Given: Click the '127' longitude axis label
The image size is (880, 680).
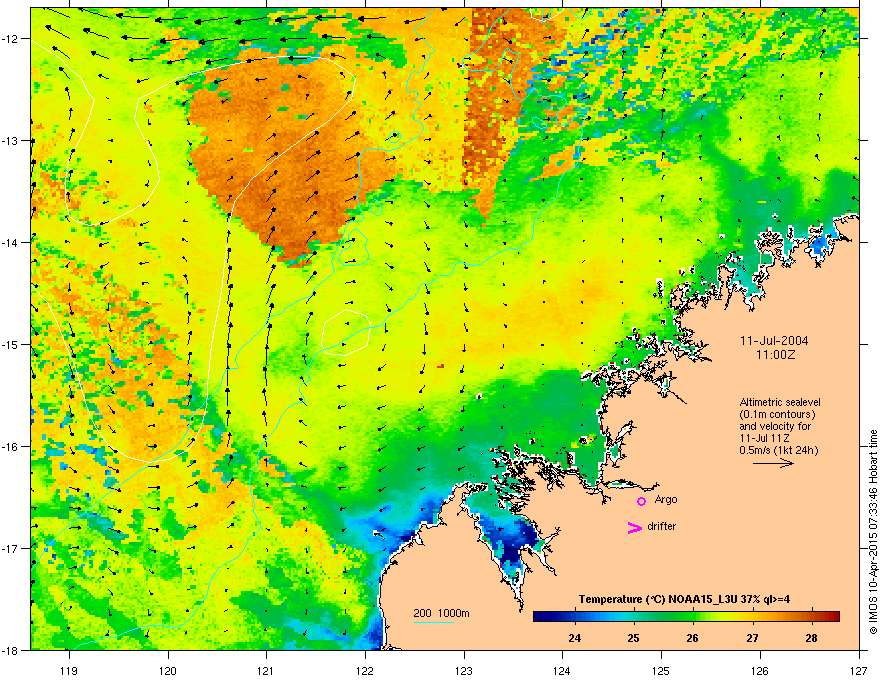Looking at the screenshot, I should coord(859,670).
